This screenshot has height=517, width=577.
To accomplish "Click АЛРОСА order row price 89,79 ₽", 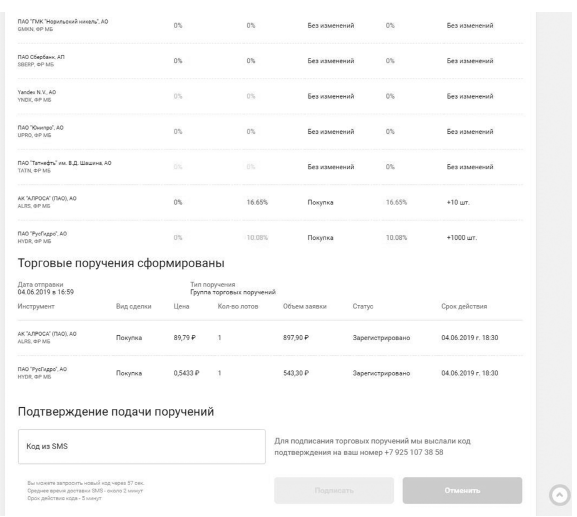I will point(185,337).
